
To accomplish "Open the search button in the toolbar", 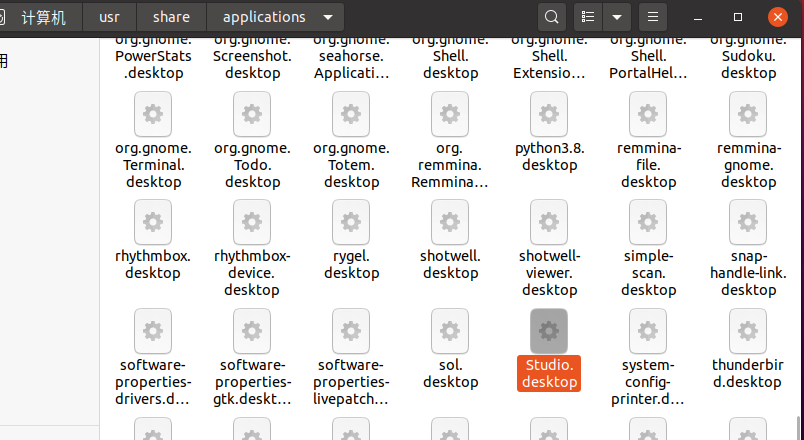I will pos(552,17).
